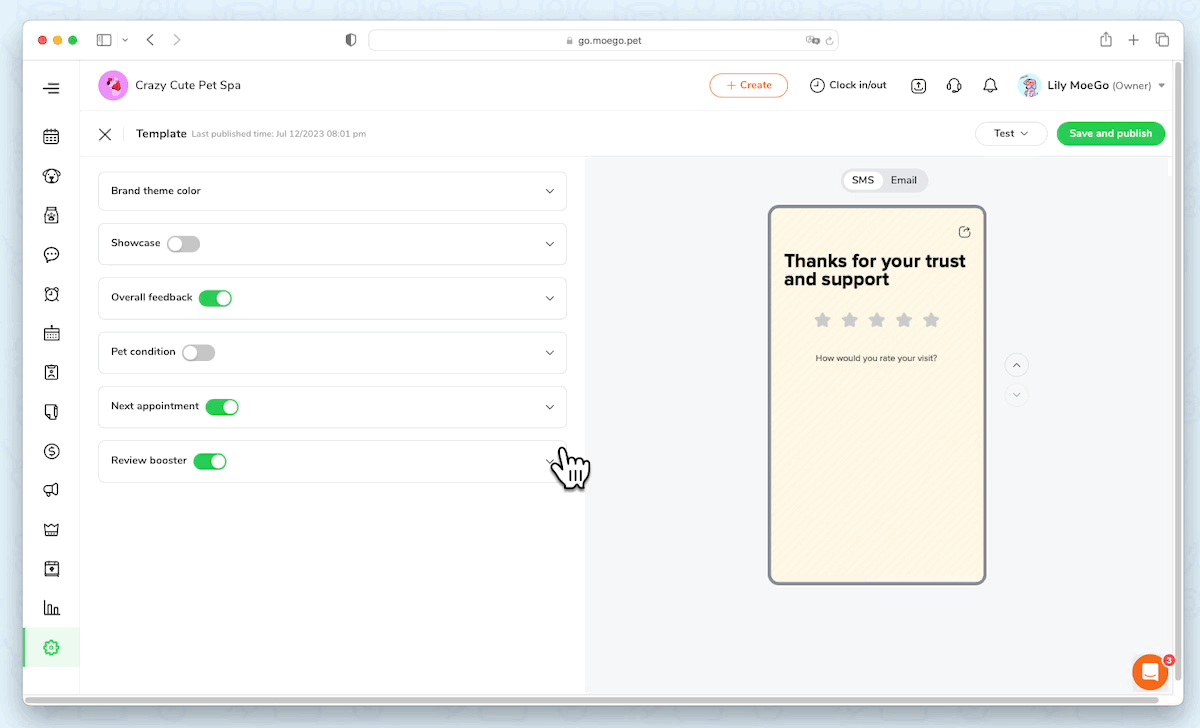The width and height of the screenshot is (1200, 728).
Task: Go back in browser history
Action: pos(150,40)
